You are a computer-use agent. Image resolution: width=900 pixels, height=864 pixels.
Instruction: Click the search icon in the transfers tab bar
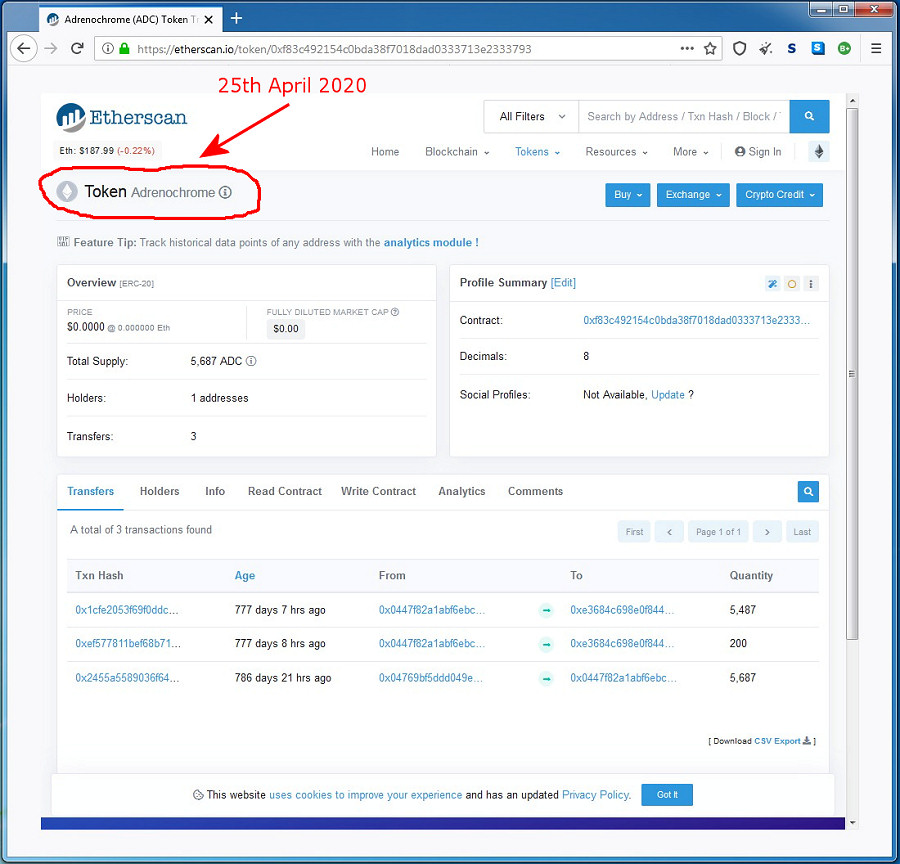coord(808,491)
